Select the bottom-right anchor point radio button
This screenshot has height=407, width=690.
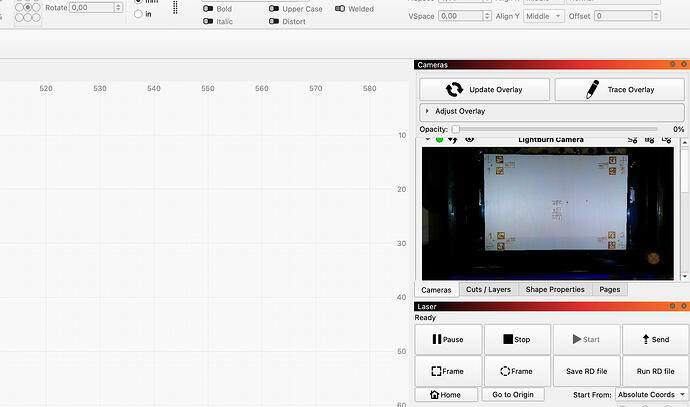(x=36, y=18)
